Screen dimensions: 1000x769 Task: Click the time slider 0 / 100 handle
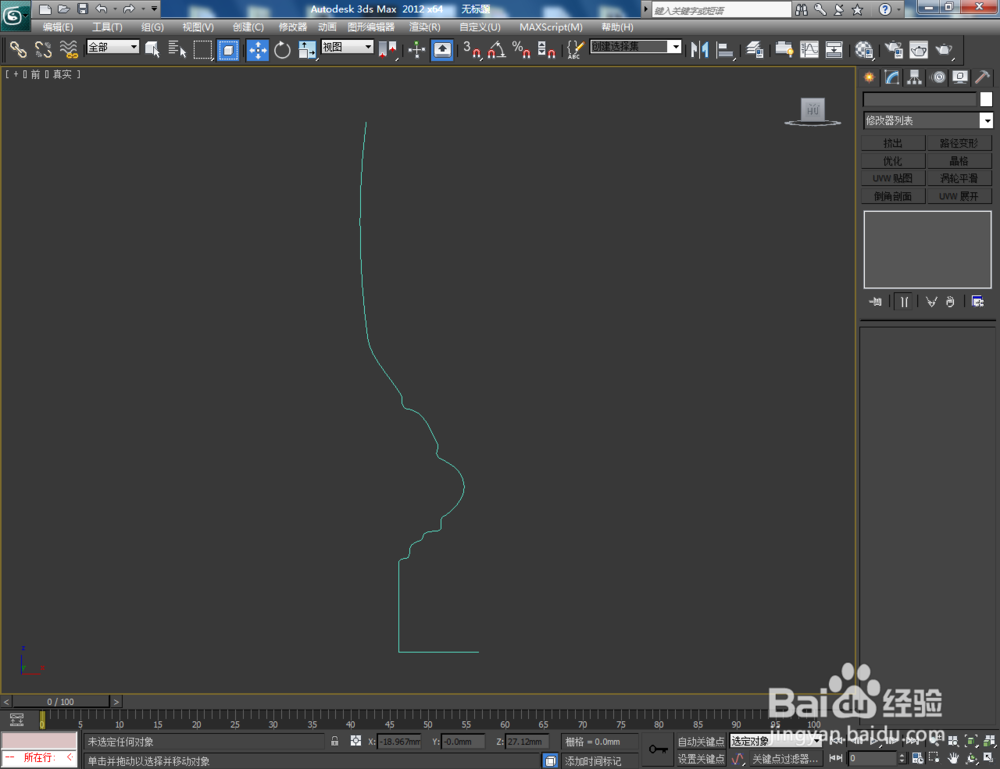pos(61,701)
